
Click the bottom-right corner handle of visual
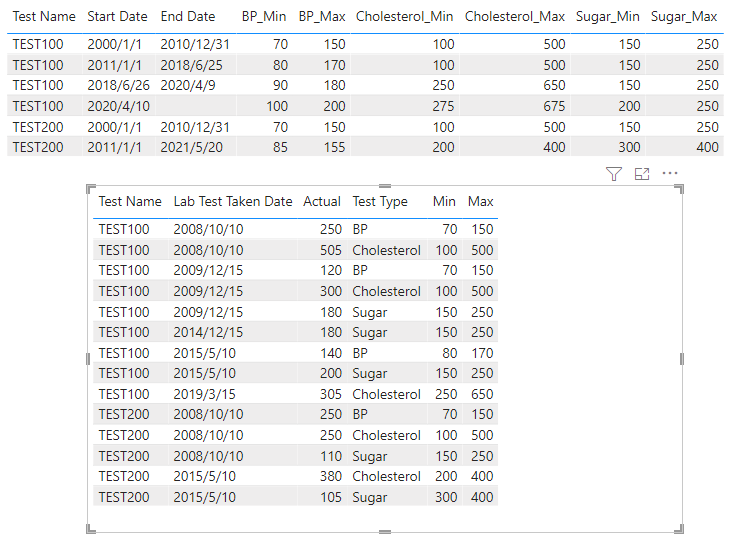(x=679, y=529)
